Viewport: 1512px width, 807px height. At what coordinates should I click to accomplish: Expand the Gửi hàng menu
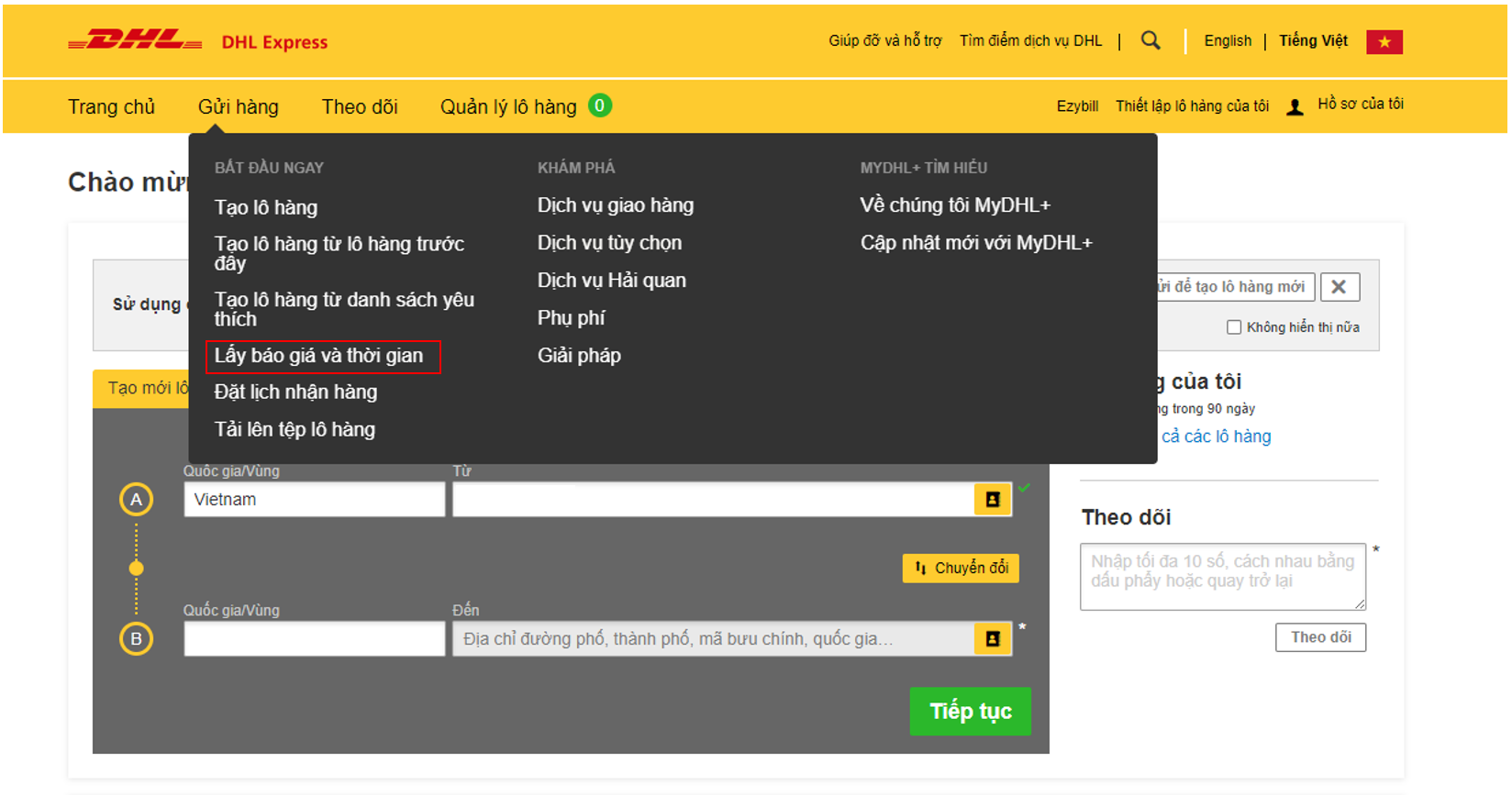(239, 106)
